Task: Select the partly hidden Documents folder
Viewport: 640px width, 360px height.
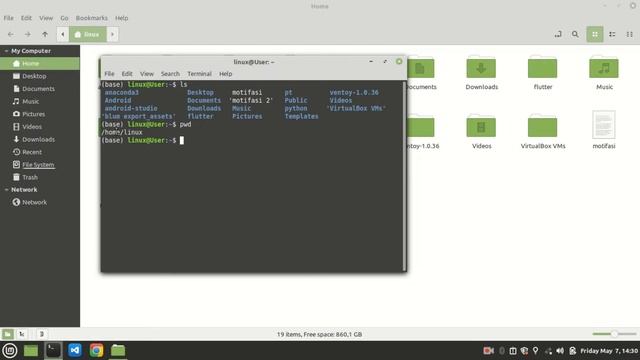Action: (x=421, y=67)
